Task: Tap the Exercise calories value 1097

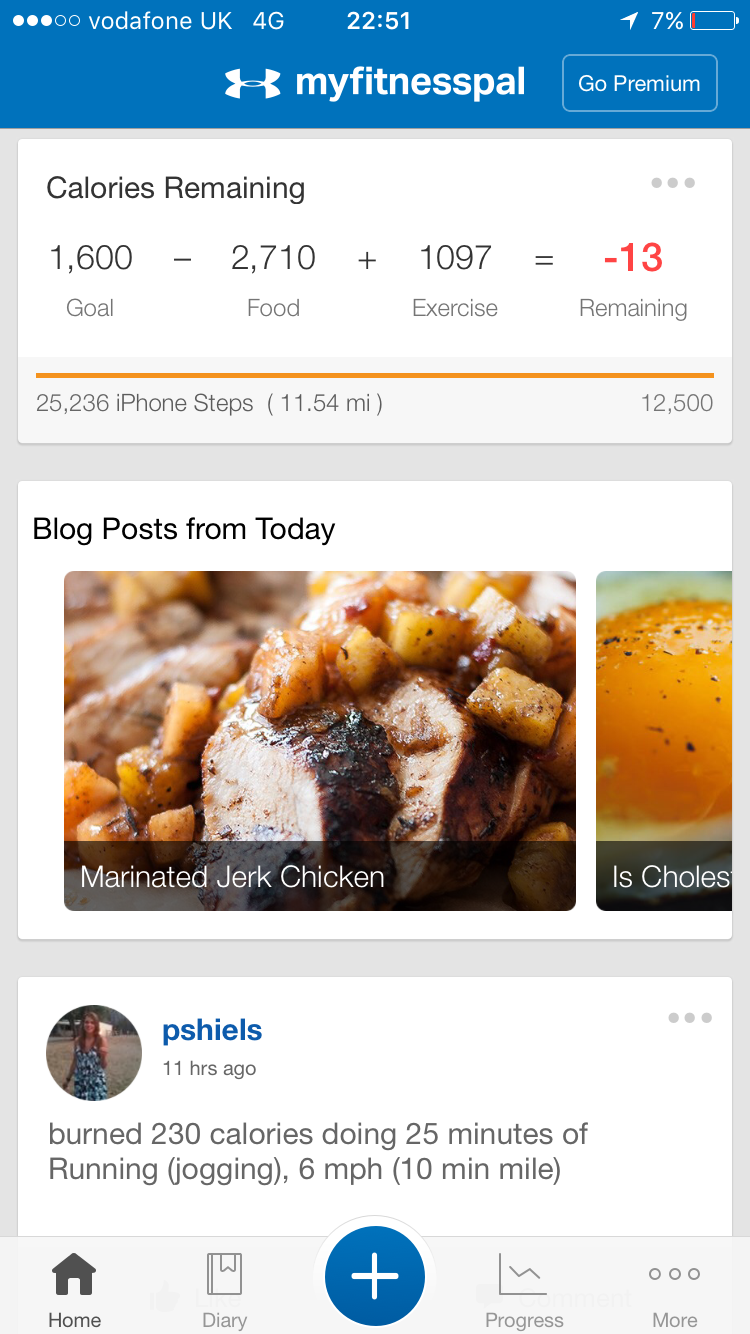Action: click(x=456, y=258)
